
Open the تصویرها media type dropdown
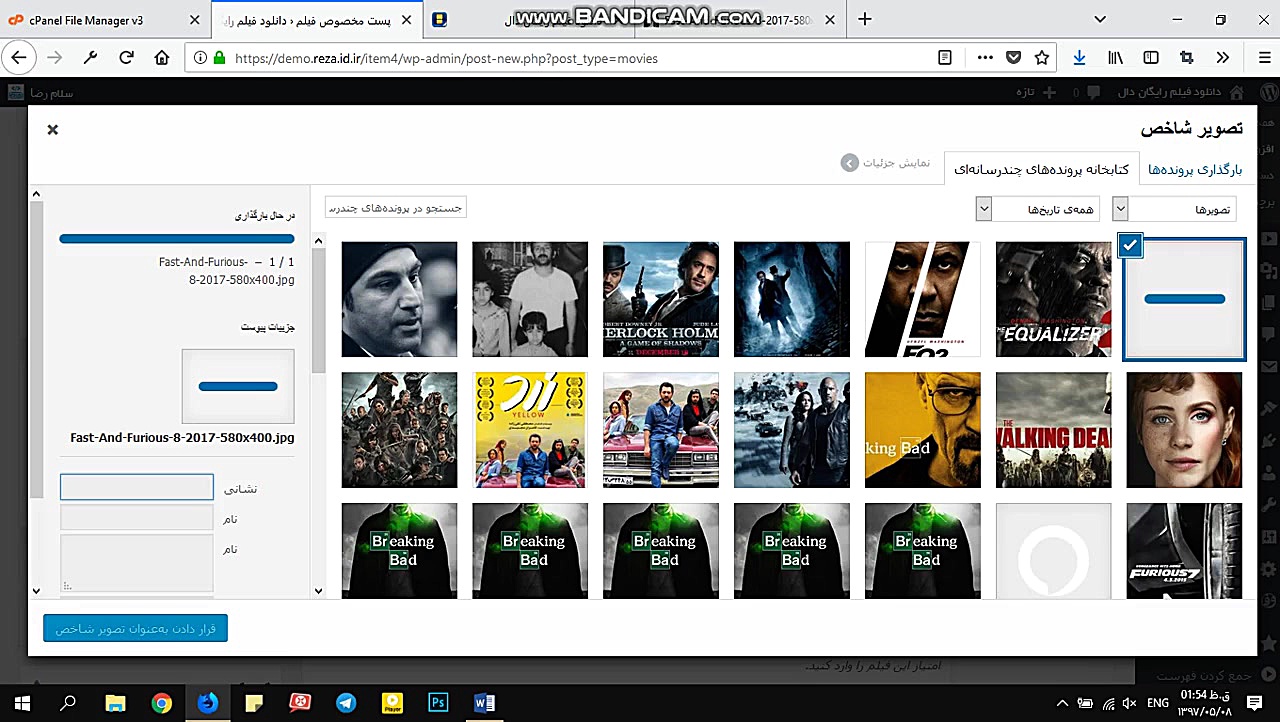[1175, 208]
